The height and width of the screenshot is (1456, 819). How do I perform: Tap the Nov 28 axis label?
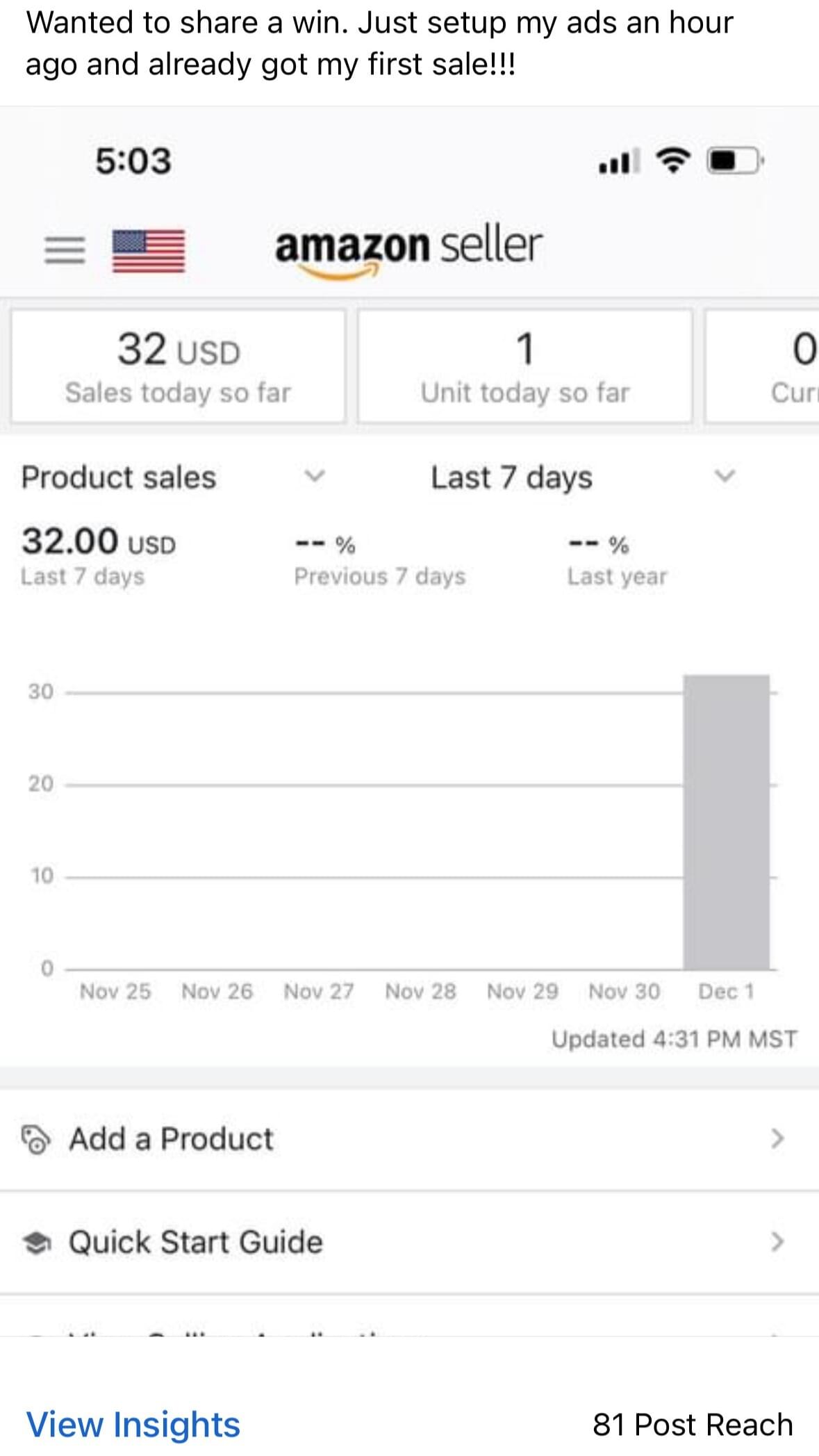coord(420,991)
